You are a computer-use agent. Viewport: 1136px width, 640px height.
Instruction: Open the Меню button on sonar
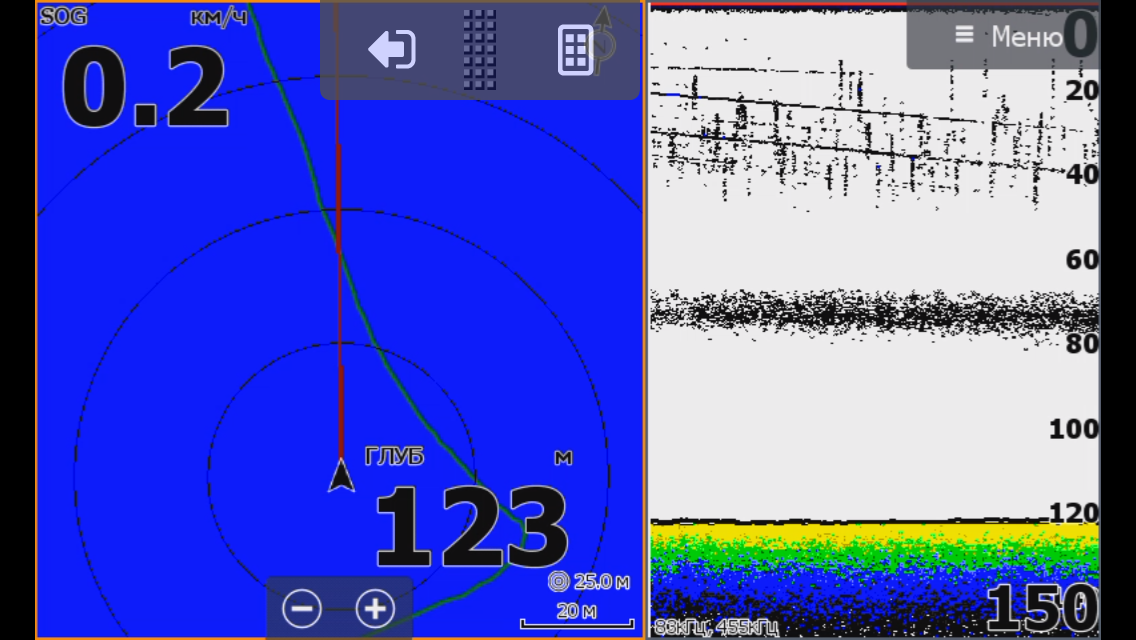click(x=1007, y=36)
